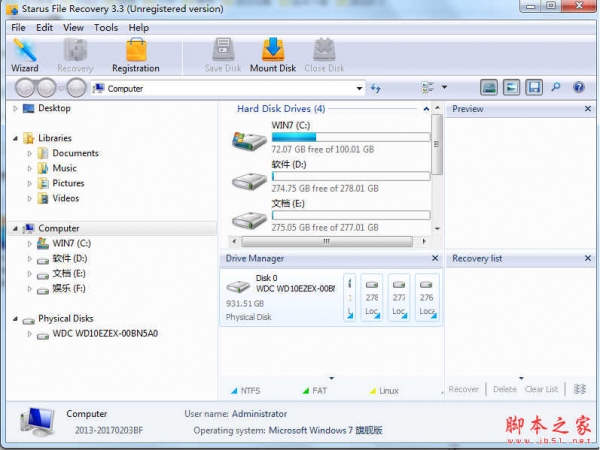Select the 278 partition in Drive Manager
Screen dimensions: 600x450
click(x=372, y=297)
